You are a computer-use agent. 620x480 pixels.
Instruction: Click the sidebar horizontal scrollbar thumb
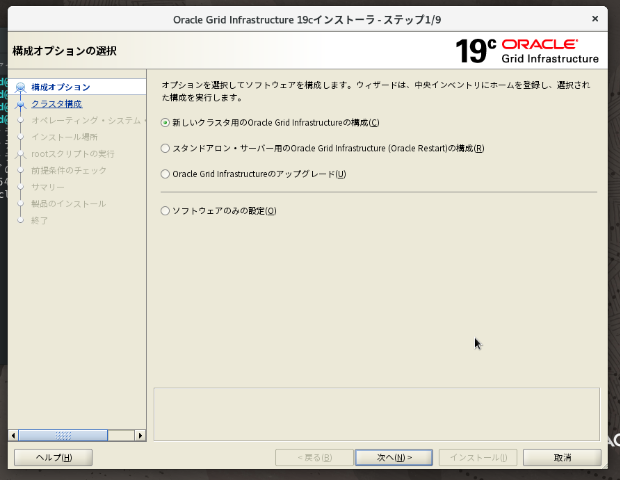pyautogui.click(x=63, y=436)
